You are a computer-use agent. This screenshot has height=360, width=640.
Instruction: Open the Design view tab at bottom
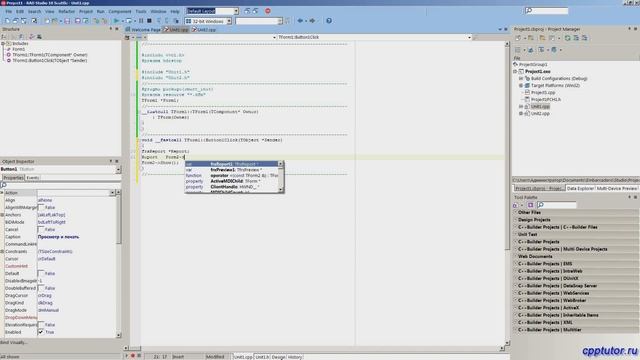pos(278,357)
